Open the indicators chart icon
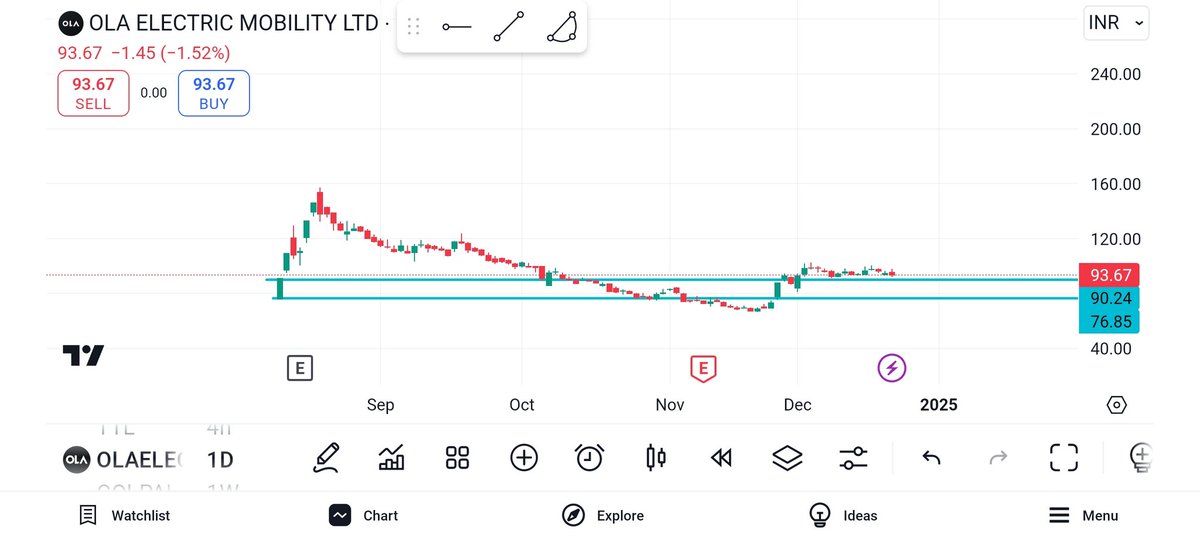 [x=392, y=458]
